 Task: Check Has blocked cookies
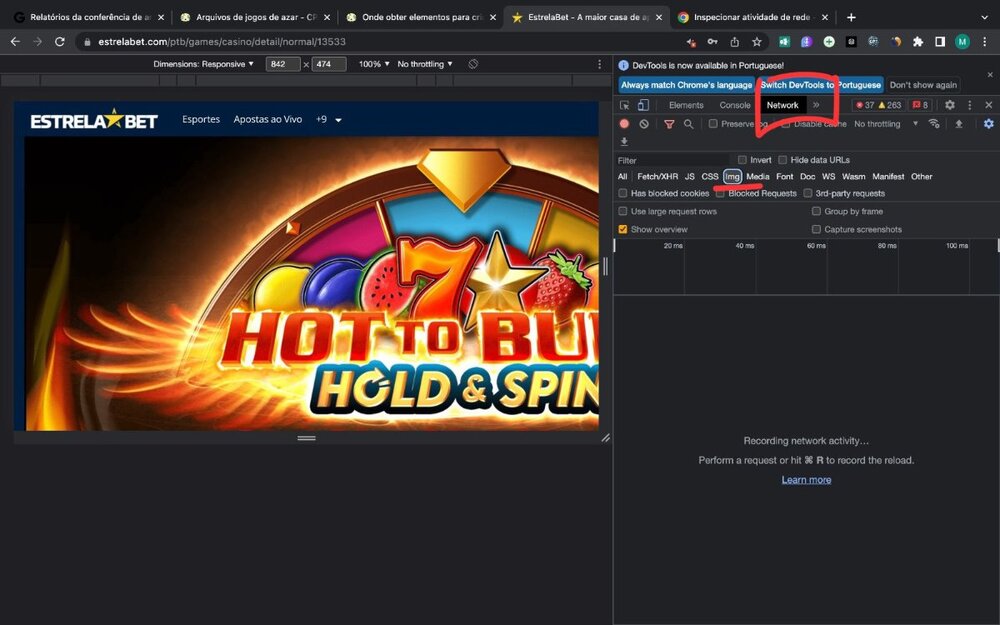(x=623, y=193)
